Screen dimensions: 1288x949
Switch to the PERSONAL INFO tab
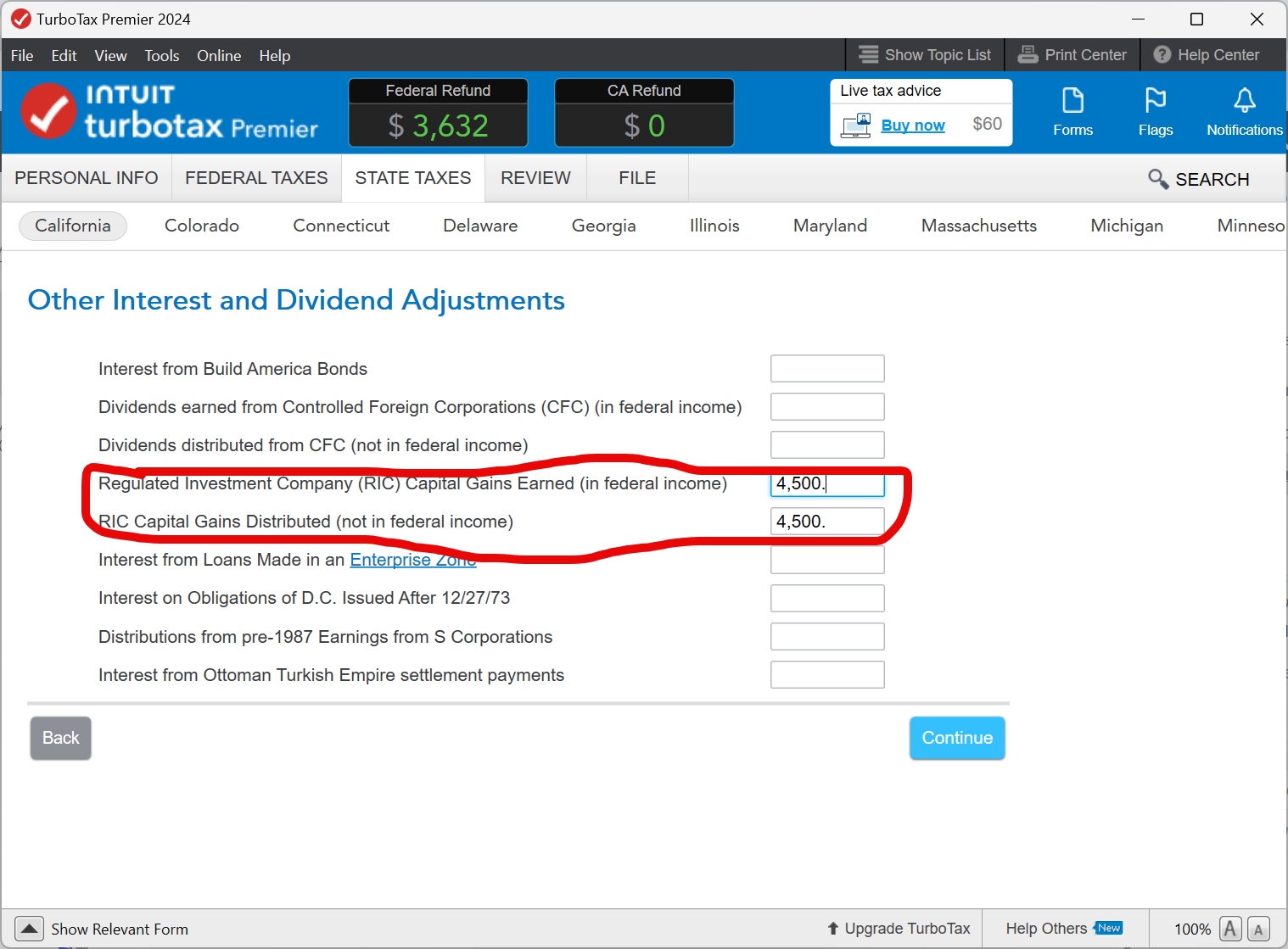pyautogui.click(x=87, y=178)
